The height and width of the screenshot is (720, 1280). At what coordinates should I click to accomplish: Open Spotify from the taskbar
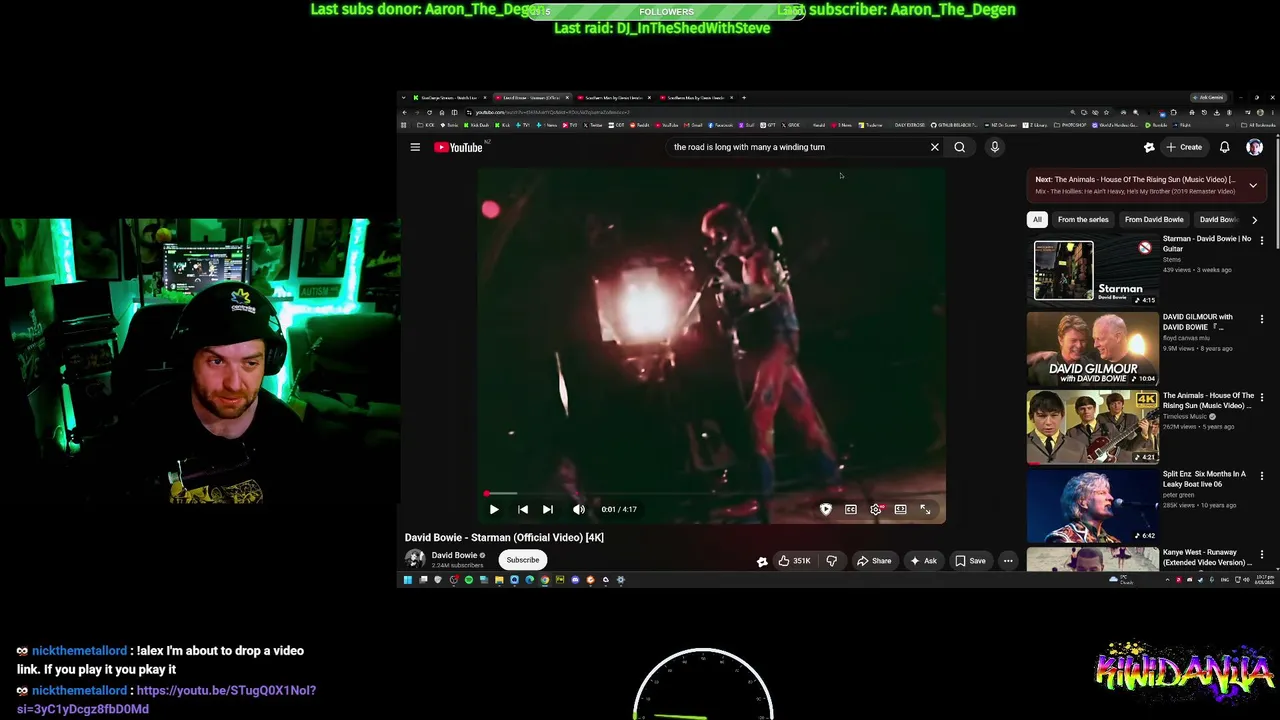point(468,580)
